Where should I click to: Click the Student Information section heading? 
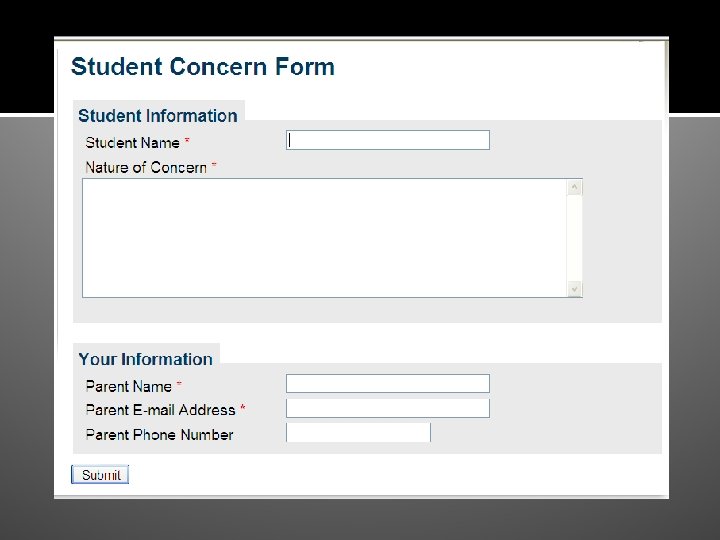point(158,116)
